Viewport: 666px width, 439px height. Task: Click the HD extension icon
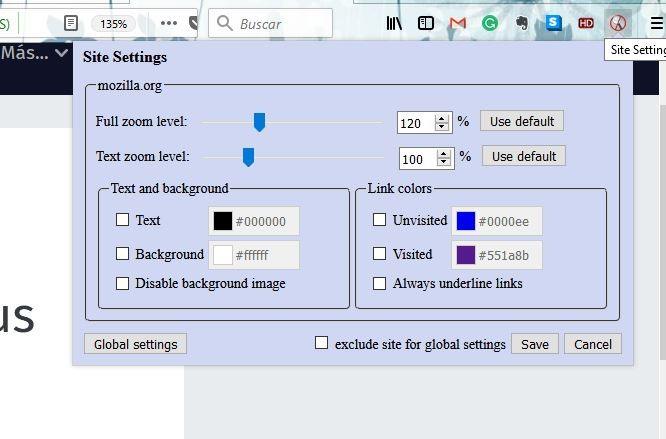tap(586, 23)
